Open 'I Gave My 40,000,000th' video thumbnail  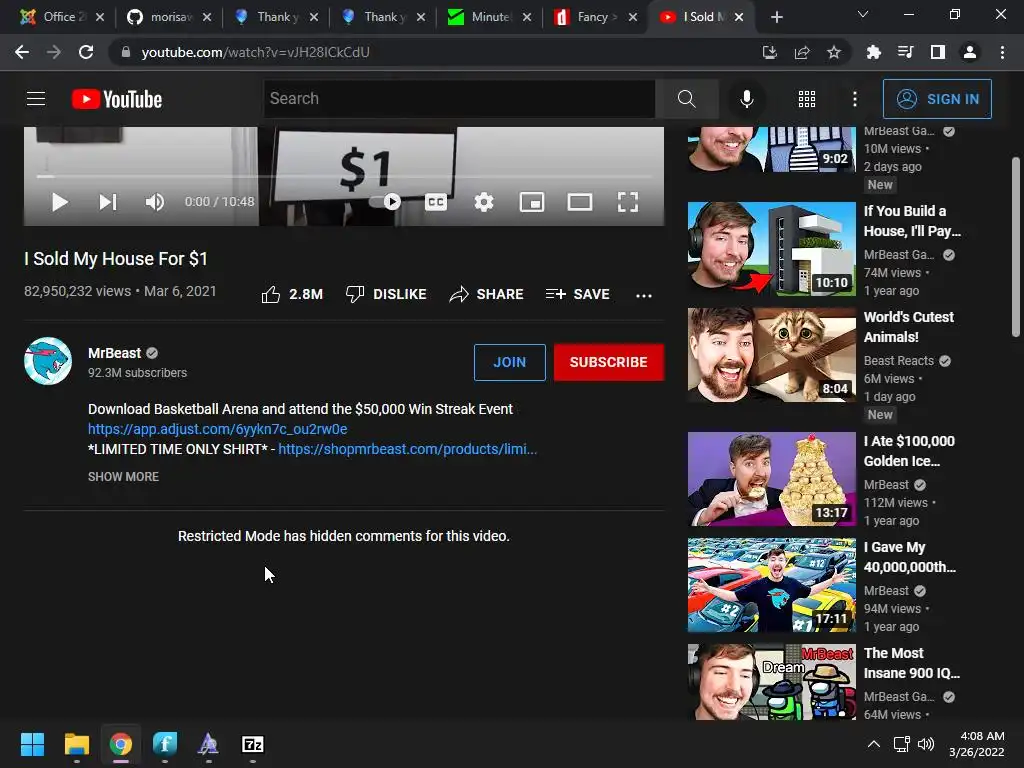point(771,585)
